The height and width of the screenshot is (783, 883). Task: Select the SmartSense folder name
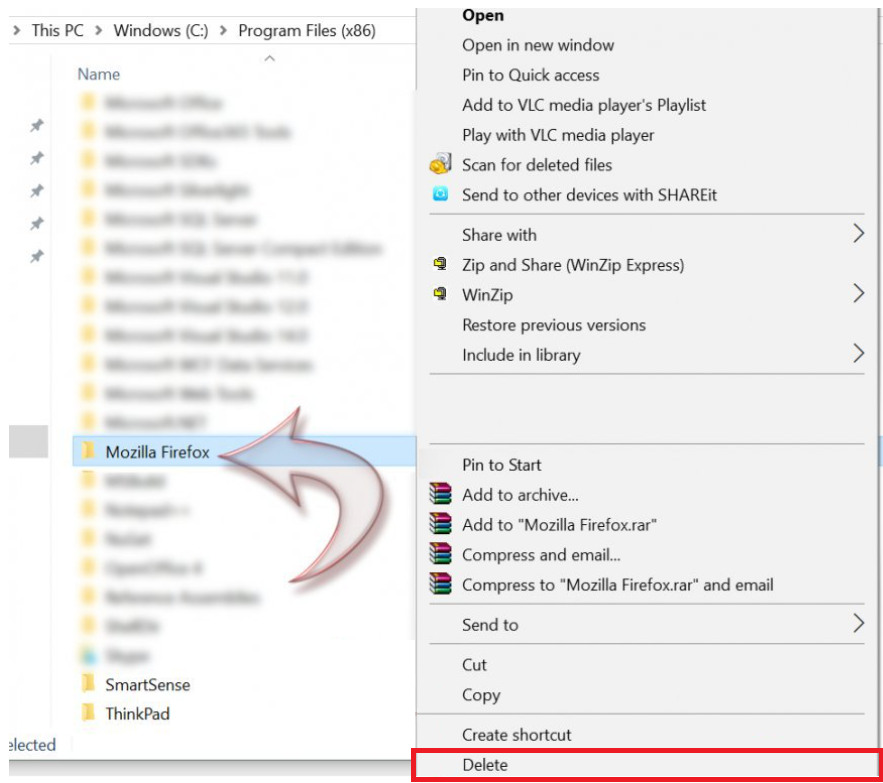tap(148, 684)
